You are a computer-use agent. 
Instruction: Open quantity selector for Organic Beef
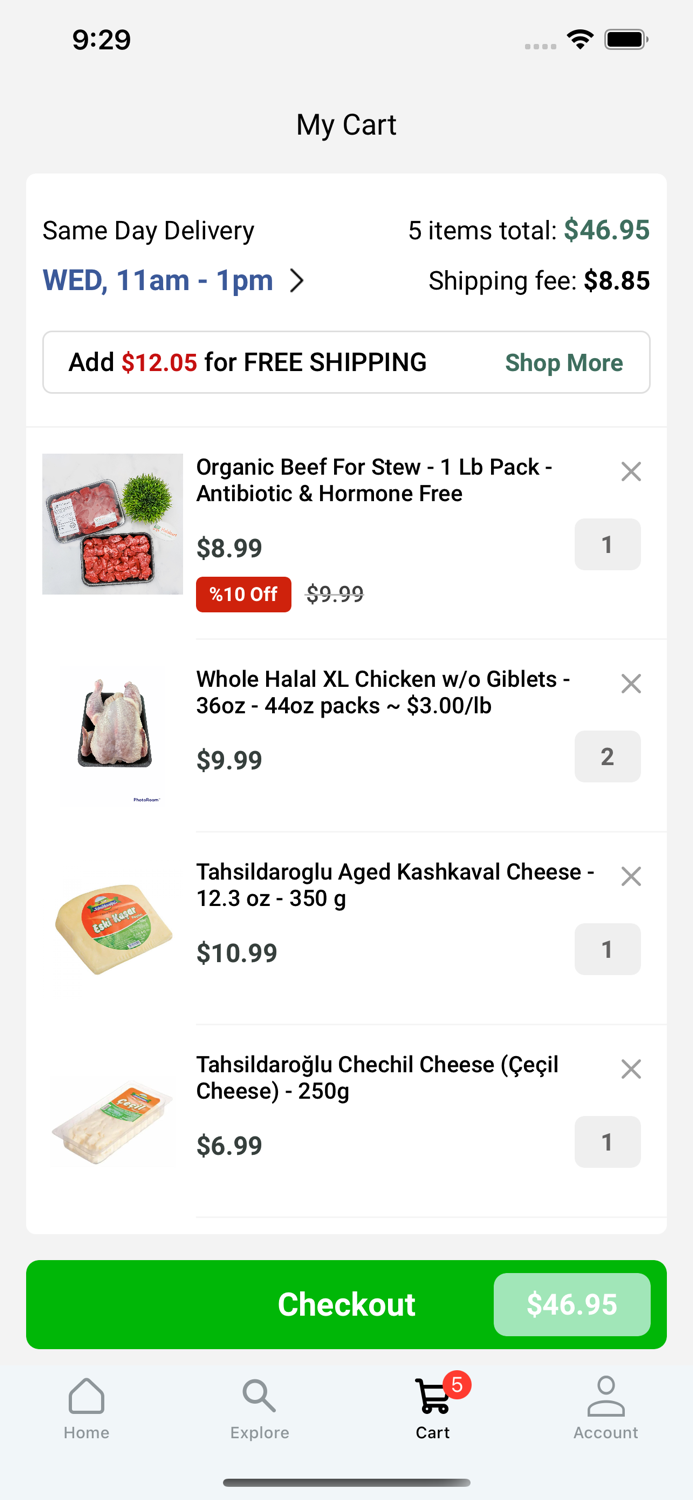[607, 545]
